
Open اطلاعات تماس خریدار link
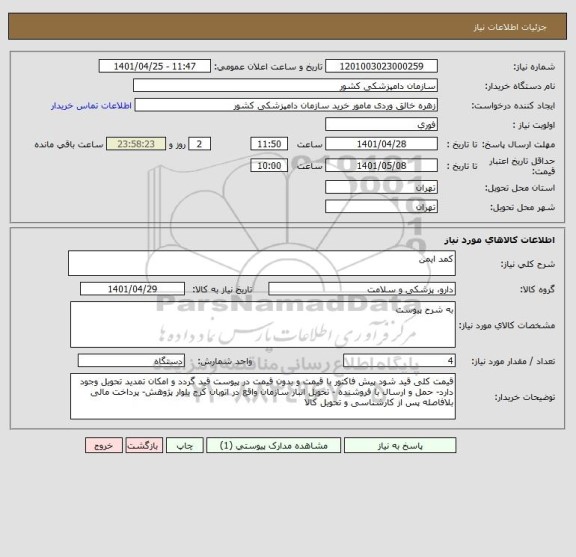[x=91, y=106]
